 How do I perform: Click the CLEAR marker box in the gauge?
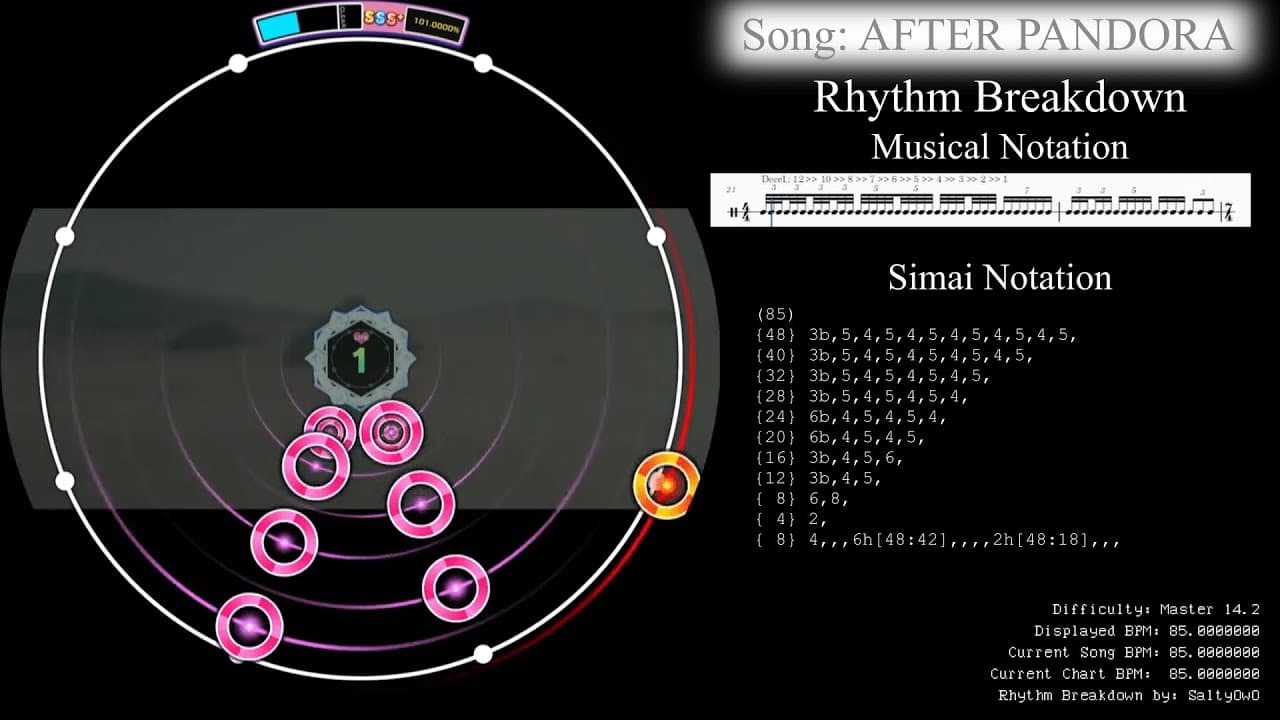coord(350,16)
